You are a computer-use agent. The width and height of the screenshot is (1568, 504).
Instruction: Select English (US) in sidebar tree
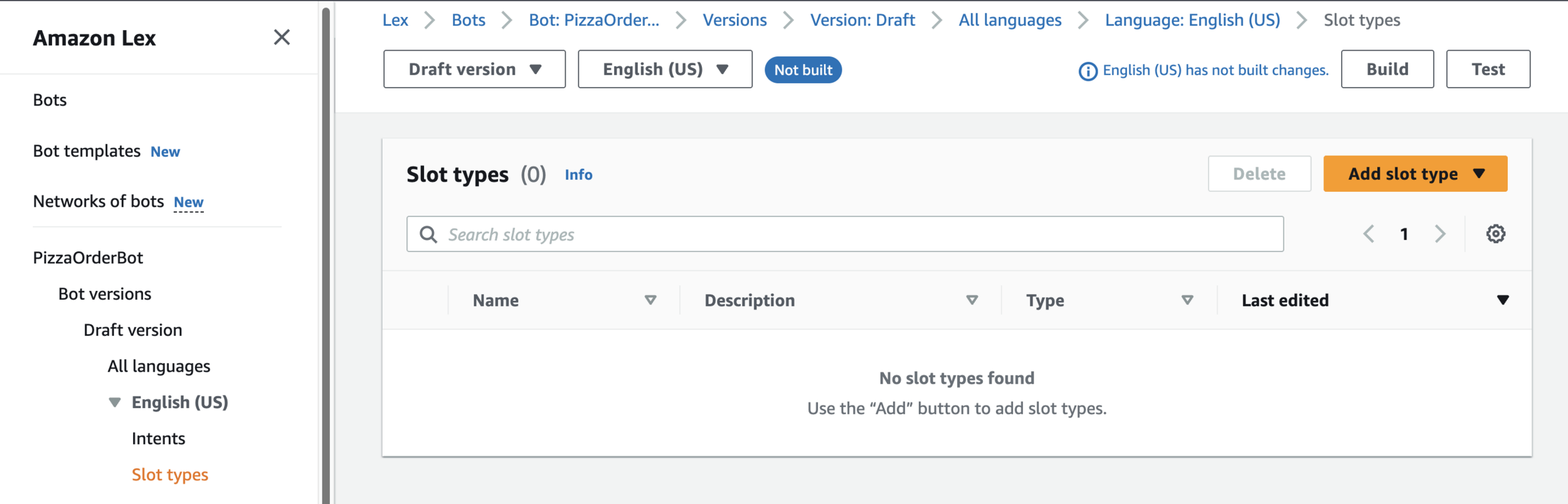pyautogui.click(x=180, y=402)
